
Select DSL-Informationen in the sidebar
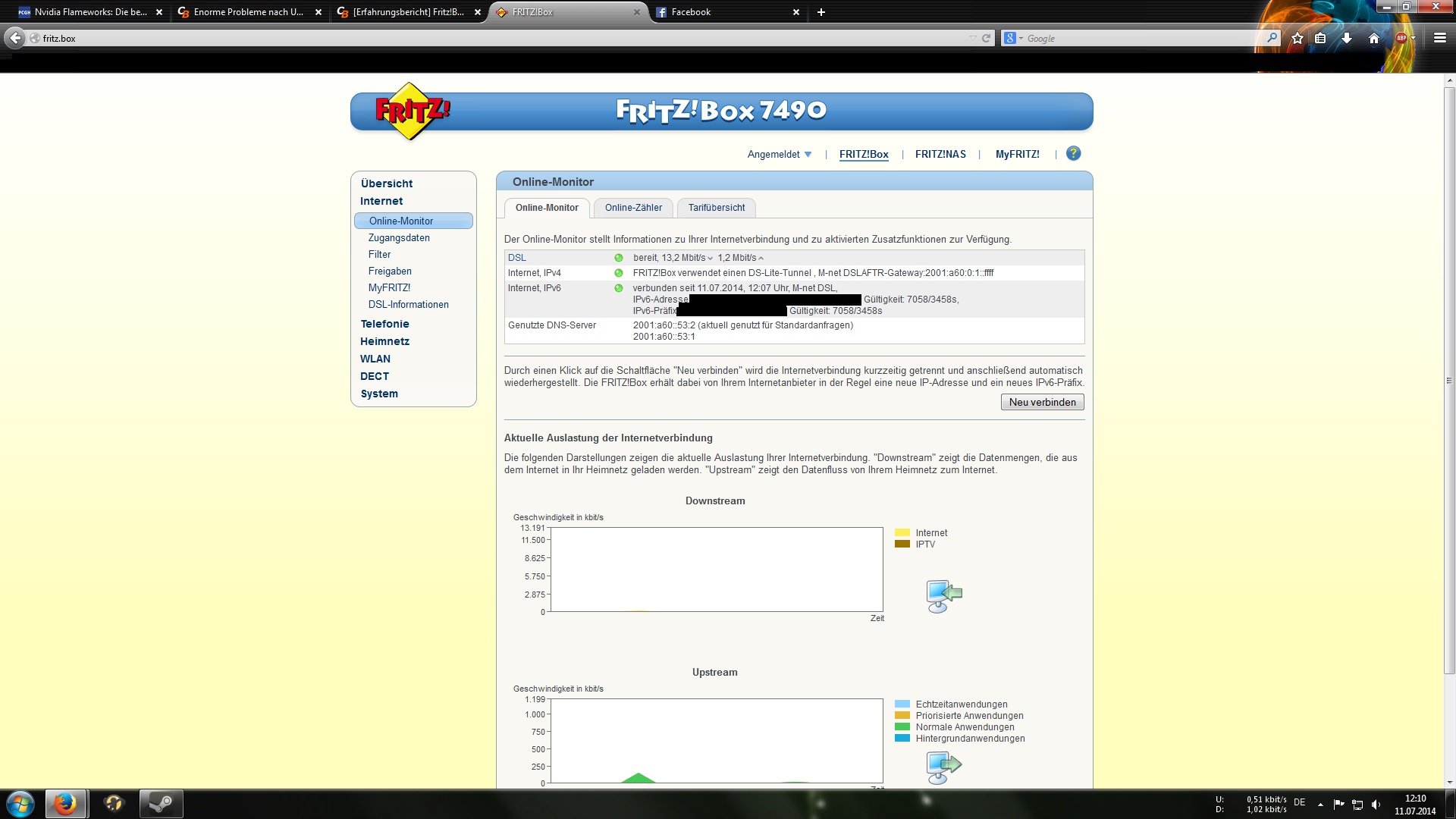pyautogui.click(x=408, y=305)
